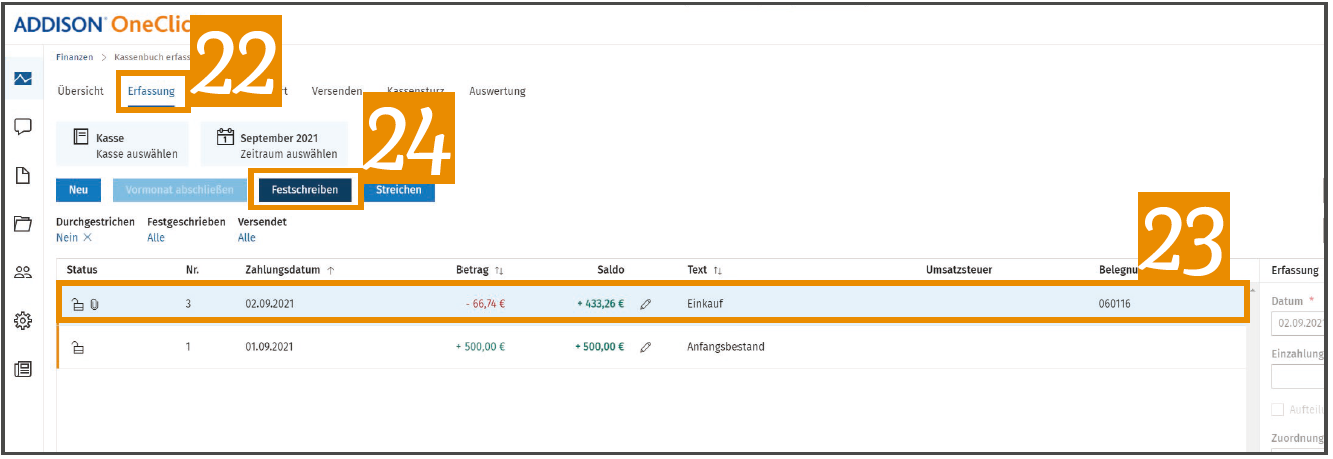1333x459 pixels.
Task: Click the table scrollbar up arrow
Action: 1251,290
